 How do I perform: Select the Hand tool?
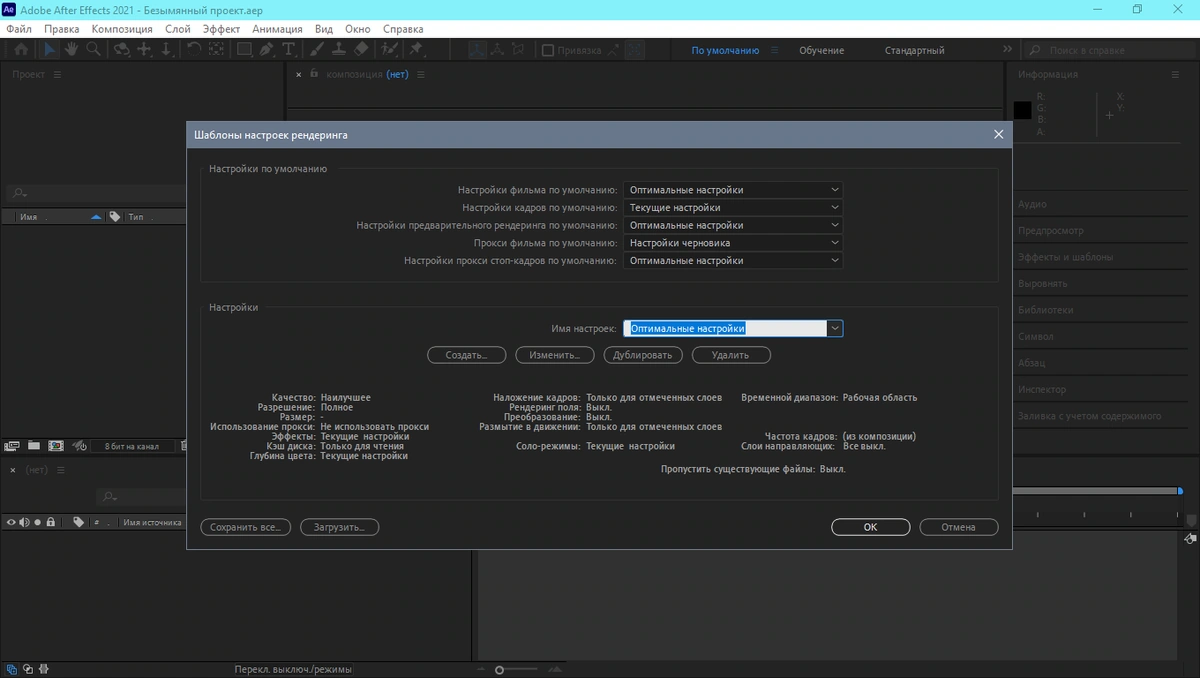72,49
